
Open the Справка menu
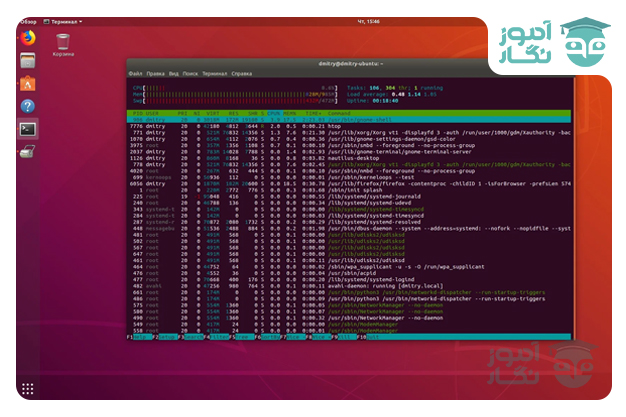(x=241, y=74)
